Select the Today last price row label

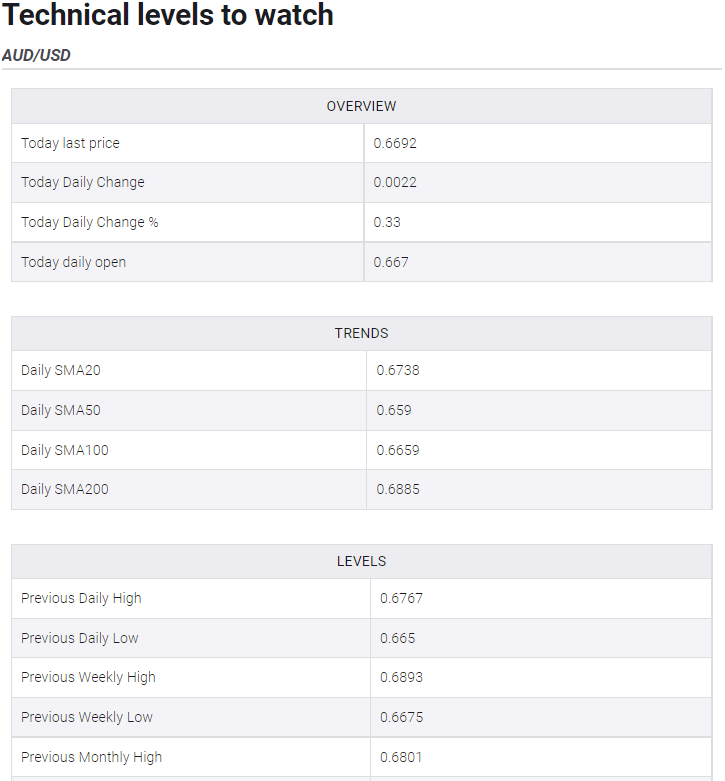coord(70,143)
